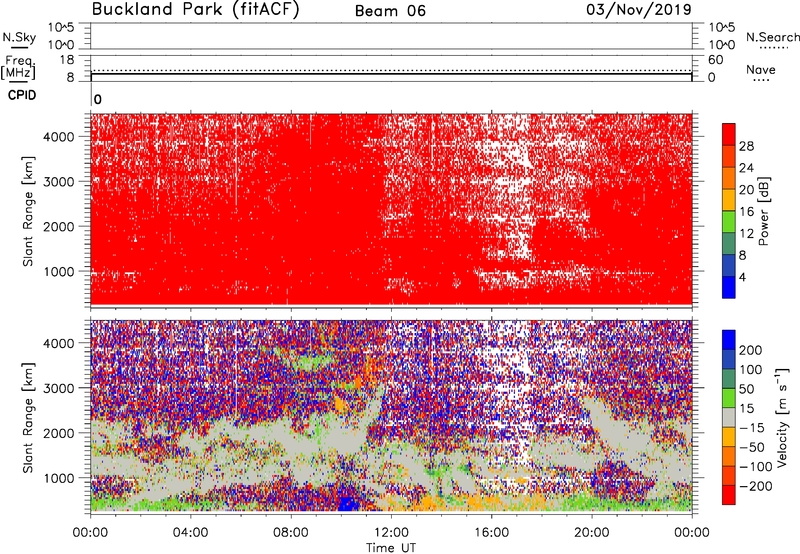Image resolution: width=800 pixels, height=554 pixels.
Task: Click the 'Time UT' axis label
Action: pyautogui.click(x=391, y=548)
